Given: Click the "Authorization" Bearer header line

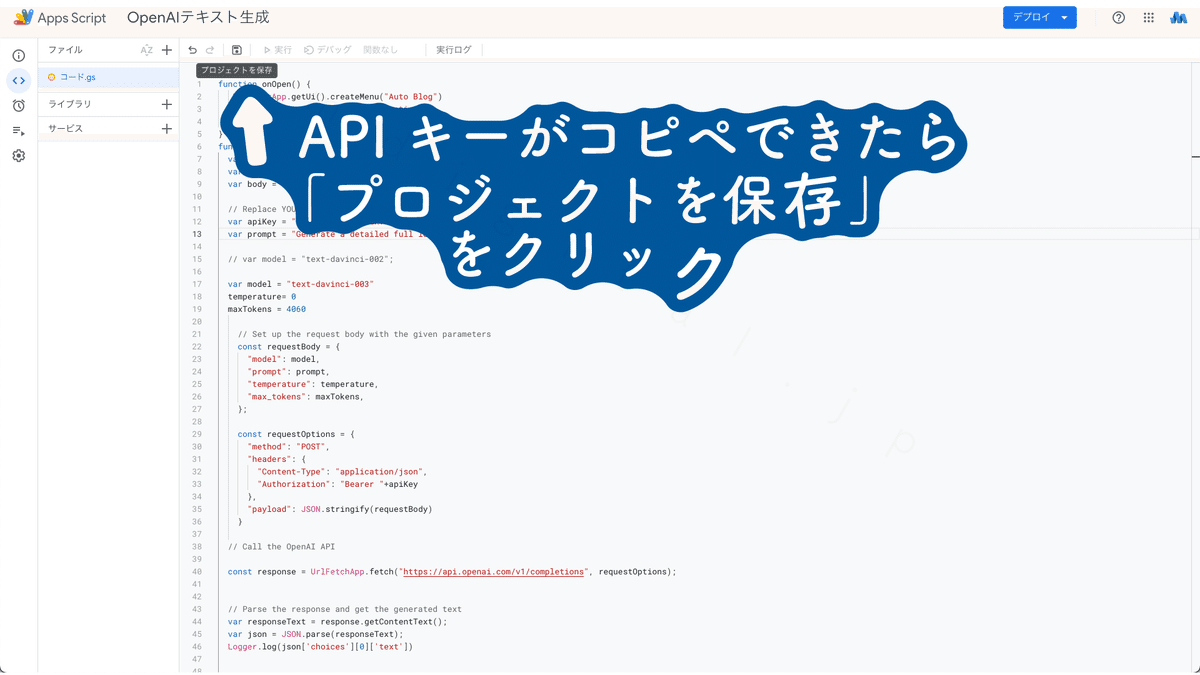Looking at the screenshot, I should pyautogui.click(x=337, y=484).
